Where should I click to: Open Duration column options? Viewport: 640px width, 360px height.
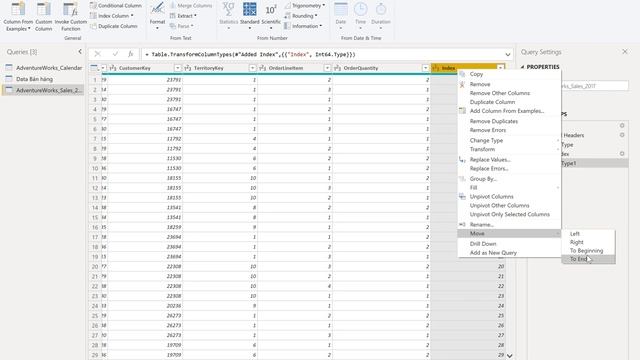[381, 17]
